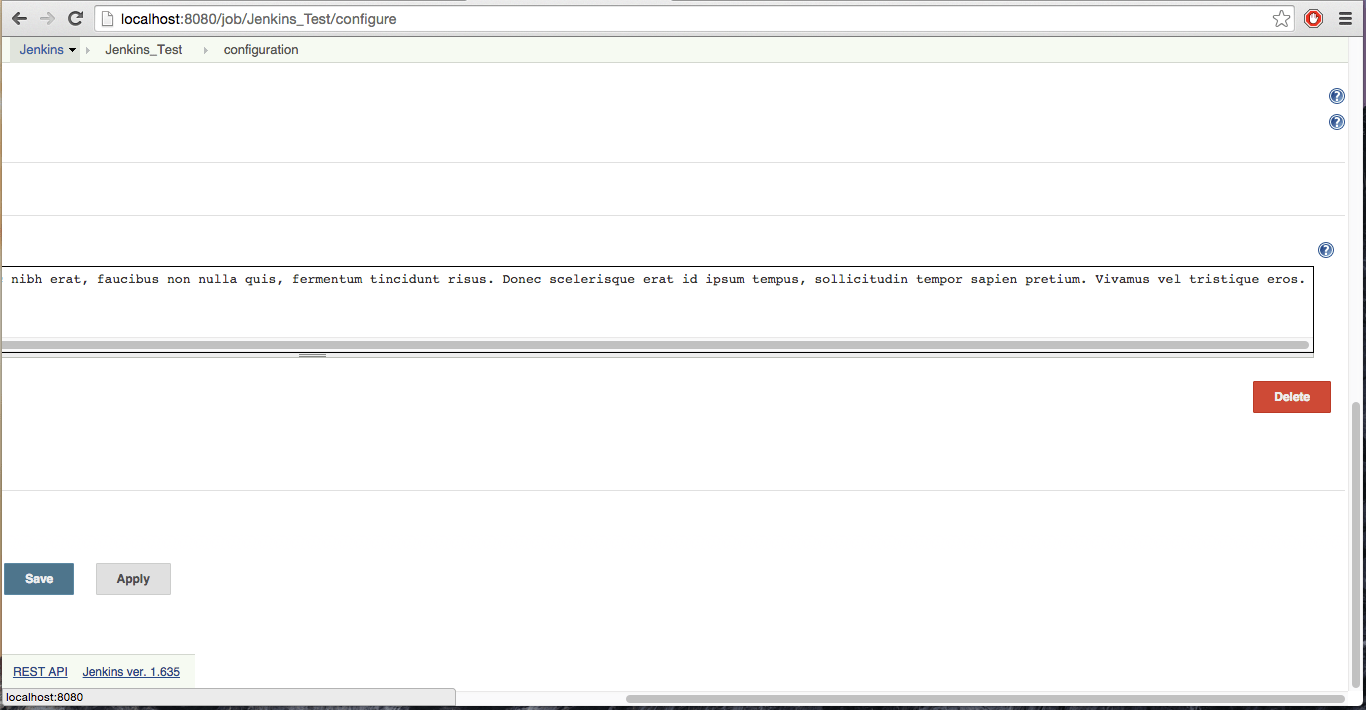
Task: Reload the page with the refresh icon
Action: point(75,19)
